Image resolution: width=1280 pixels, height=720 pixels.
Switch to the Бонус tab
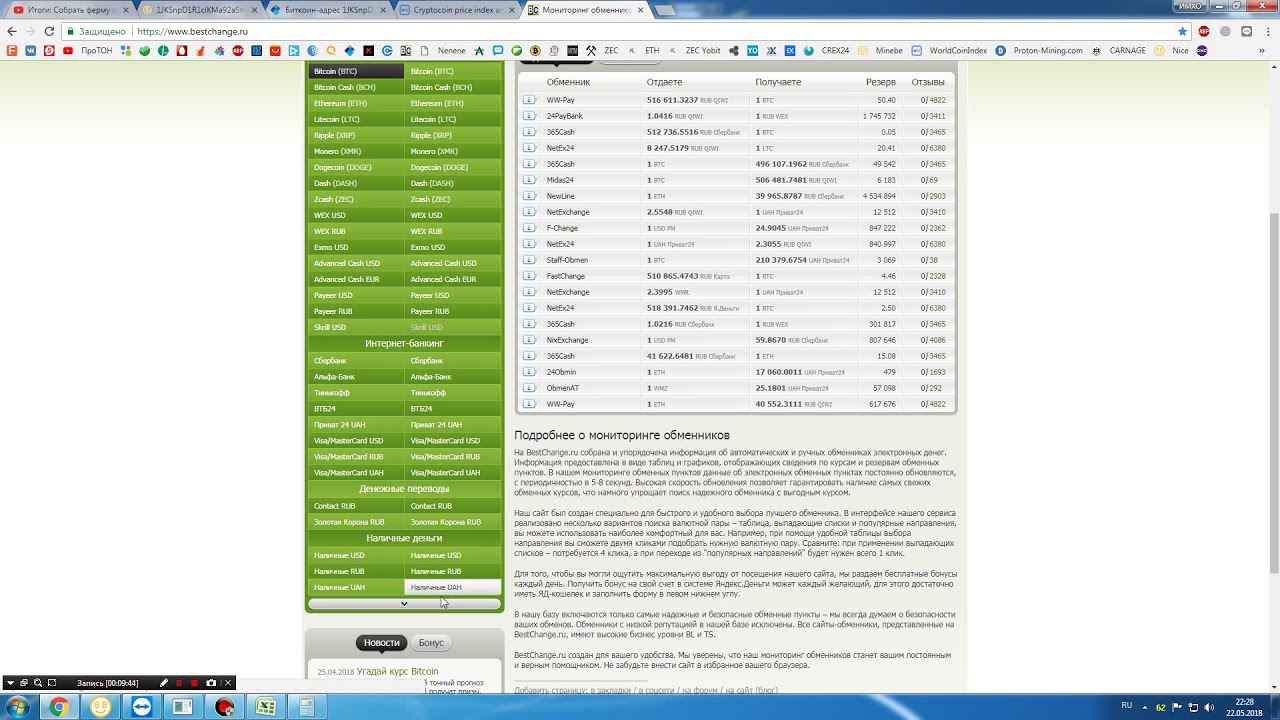pos(431,643)
